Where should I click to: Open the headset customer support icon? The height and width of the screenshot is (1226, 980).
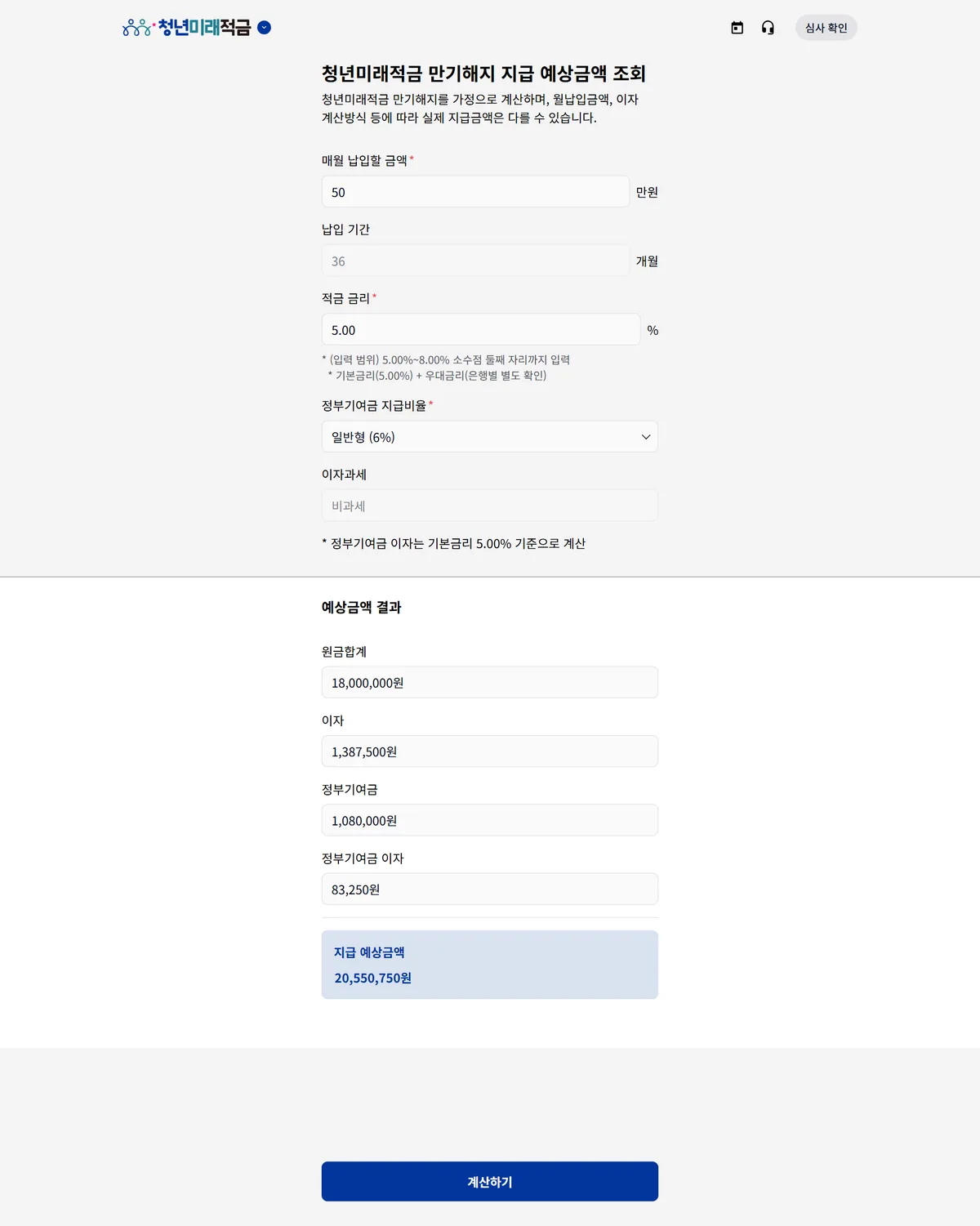[x=768, y=28]
